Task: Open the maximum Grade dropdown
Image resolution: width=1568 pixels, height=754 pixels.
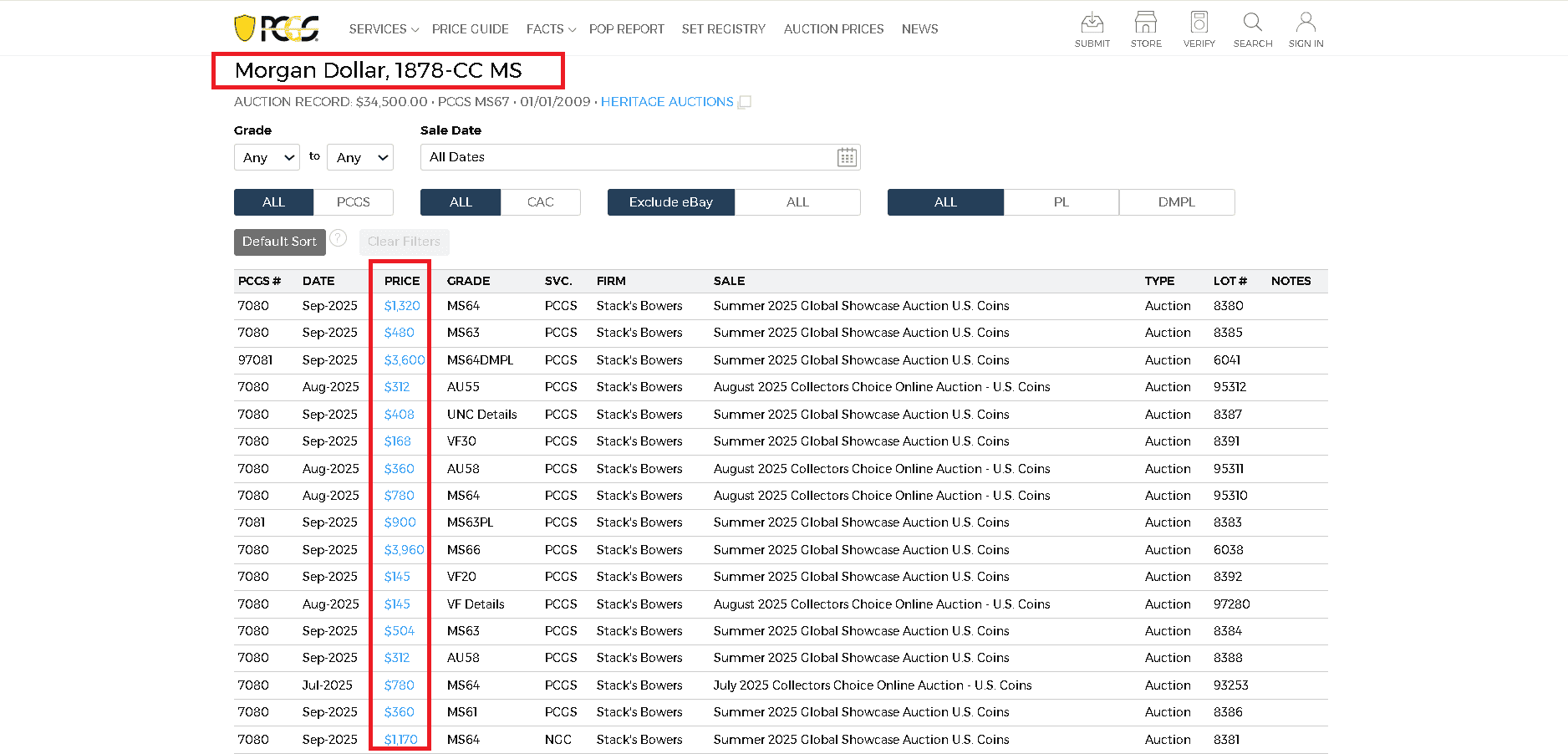Action: pos(360,157)
